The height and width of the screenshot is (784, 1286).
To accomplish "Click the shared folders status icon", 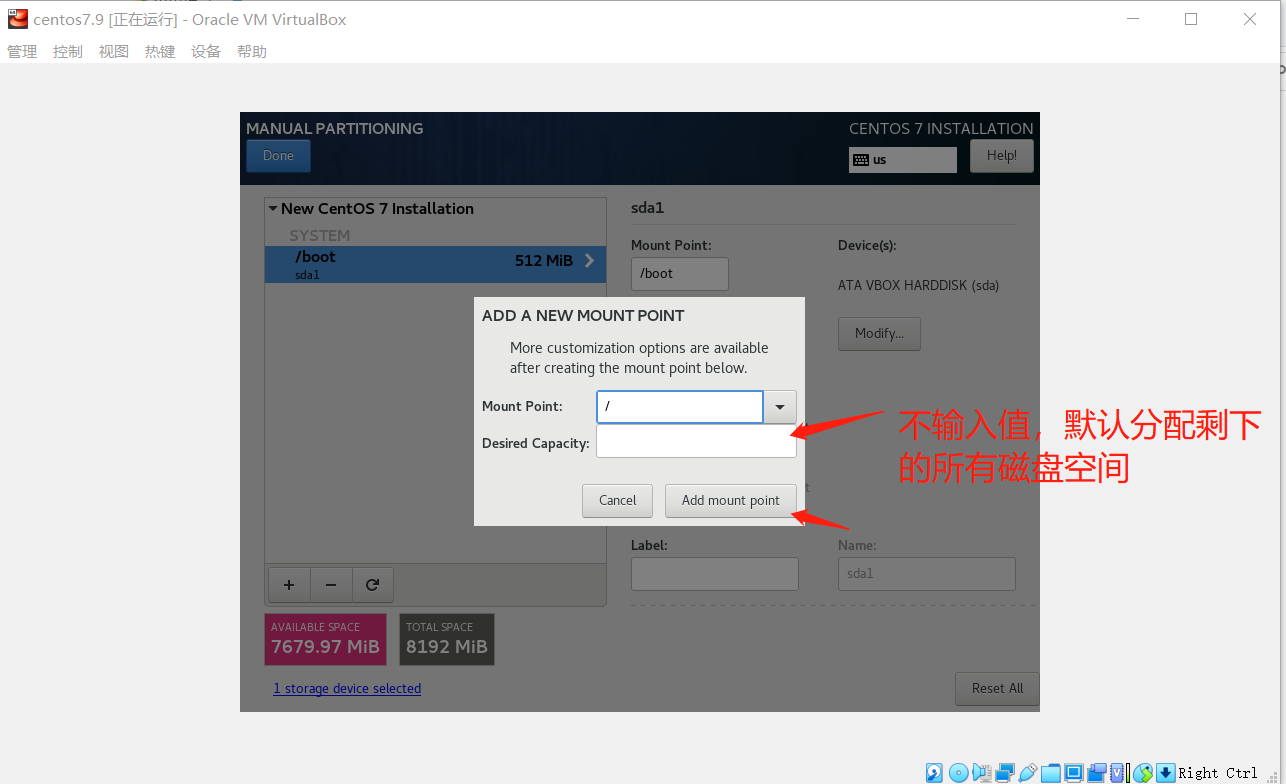I will pyautogui.click(x=1051, y=773).
